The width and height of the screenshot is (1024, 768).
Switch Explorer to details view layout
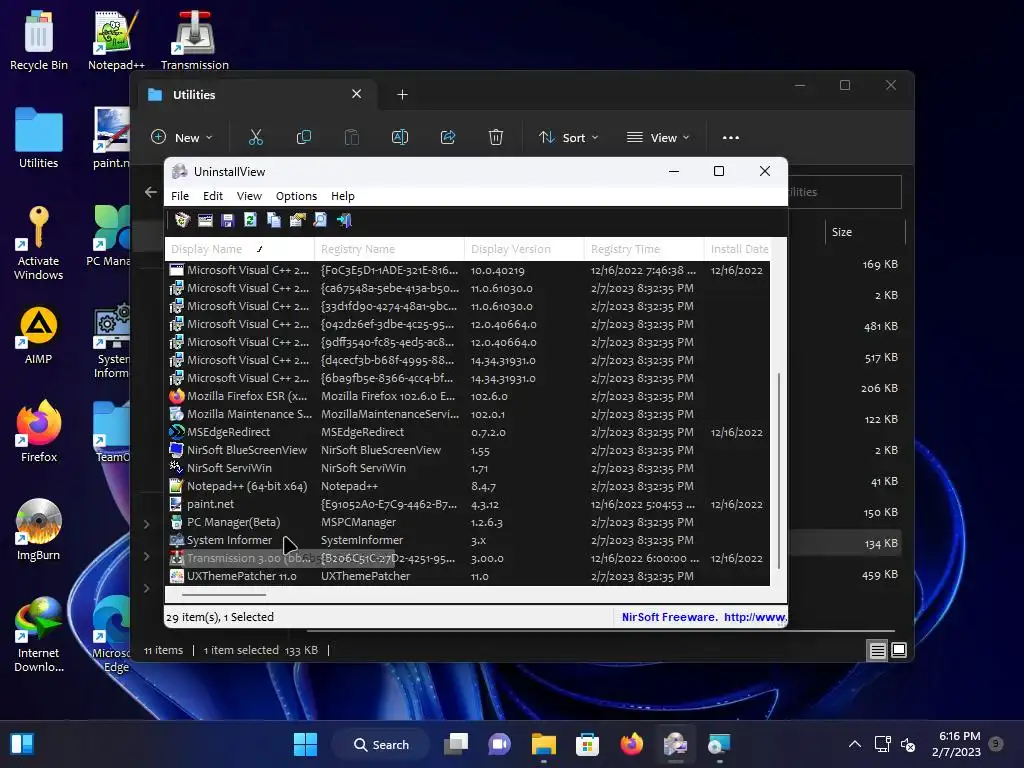click(877, 650)
